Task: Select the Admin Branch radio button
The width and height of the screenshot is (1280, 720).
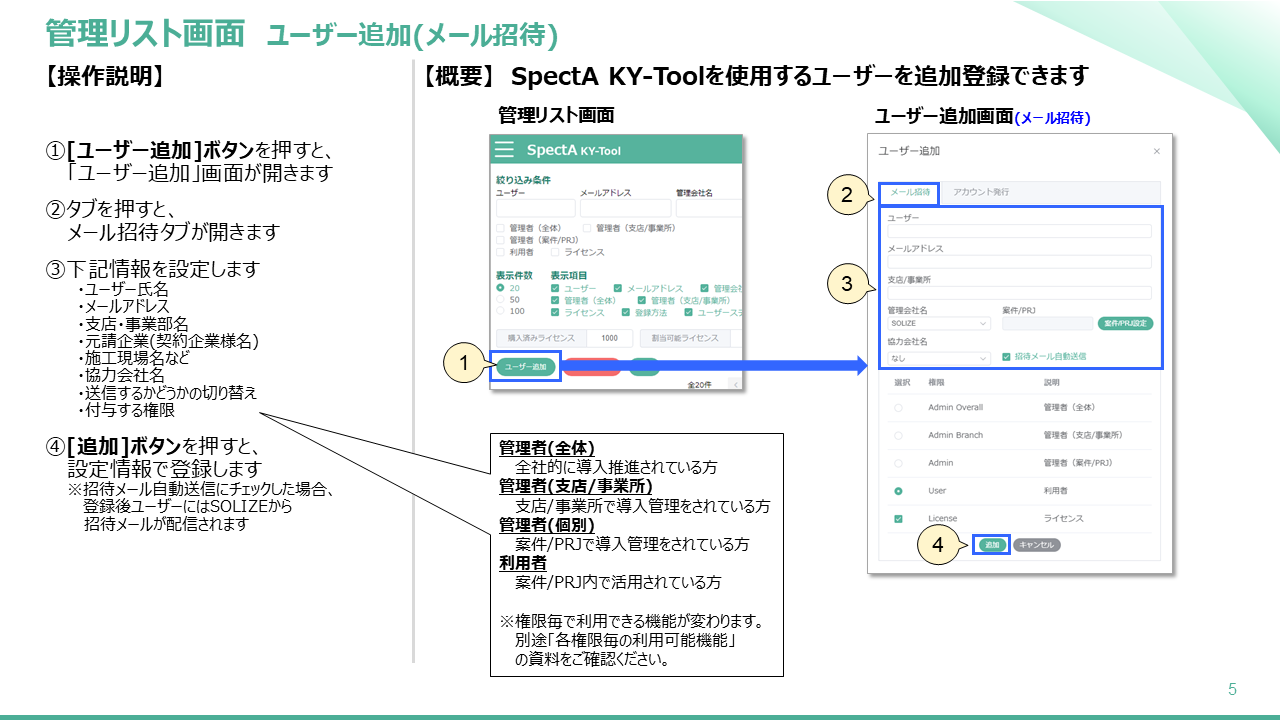Action: (x=898, y=436)
